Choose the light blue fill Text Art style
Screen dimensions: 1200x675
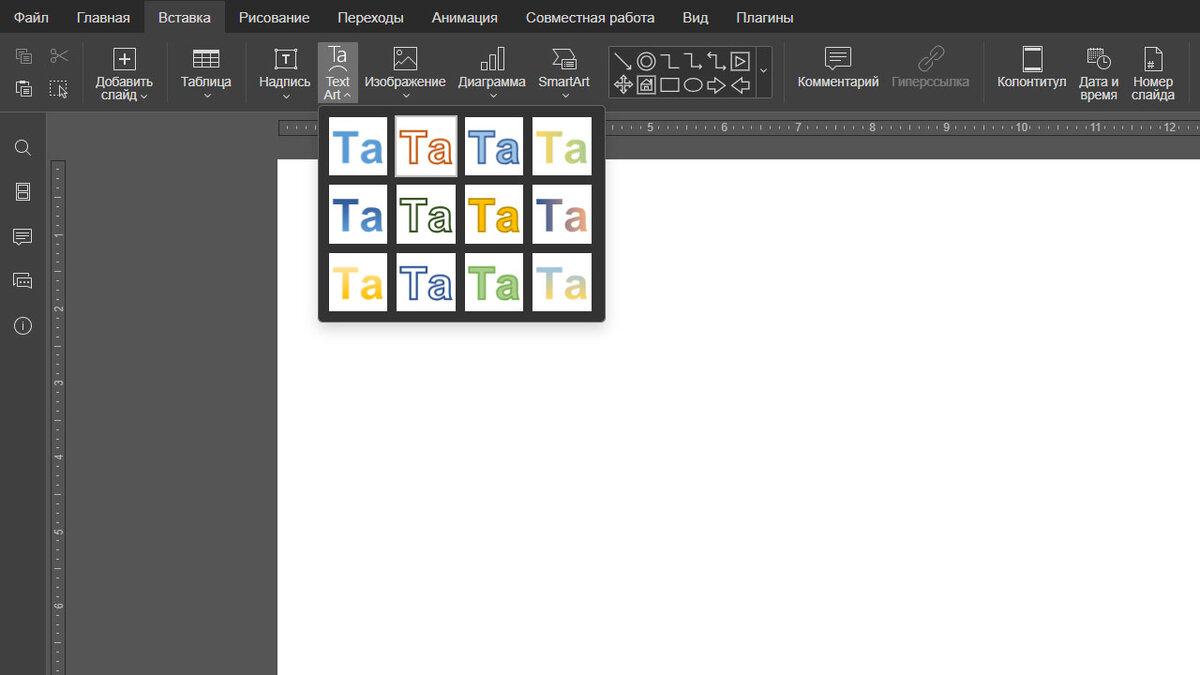tap(358, 147)
